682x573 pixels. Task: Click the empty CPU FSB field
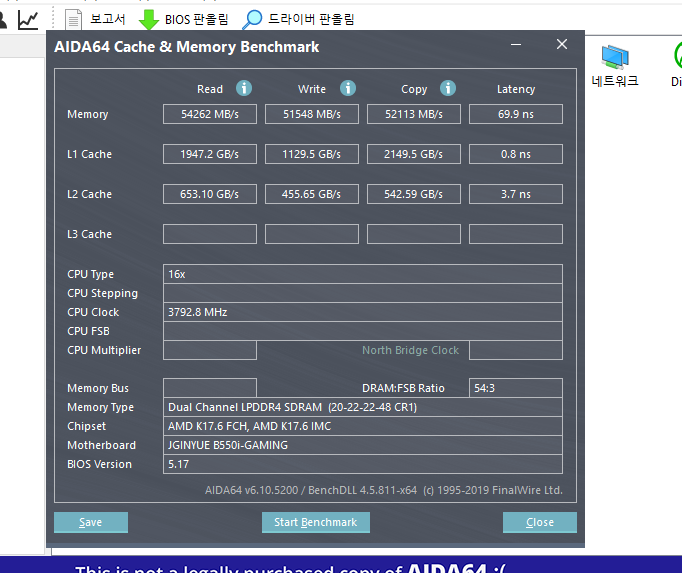(x=363, y=331)
